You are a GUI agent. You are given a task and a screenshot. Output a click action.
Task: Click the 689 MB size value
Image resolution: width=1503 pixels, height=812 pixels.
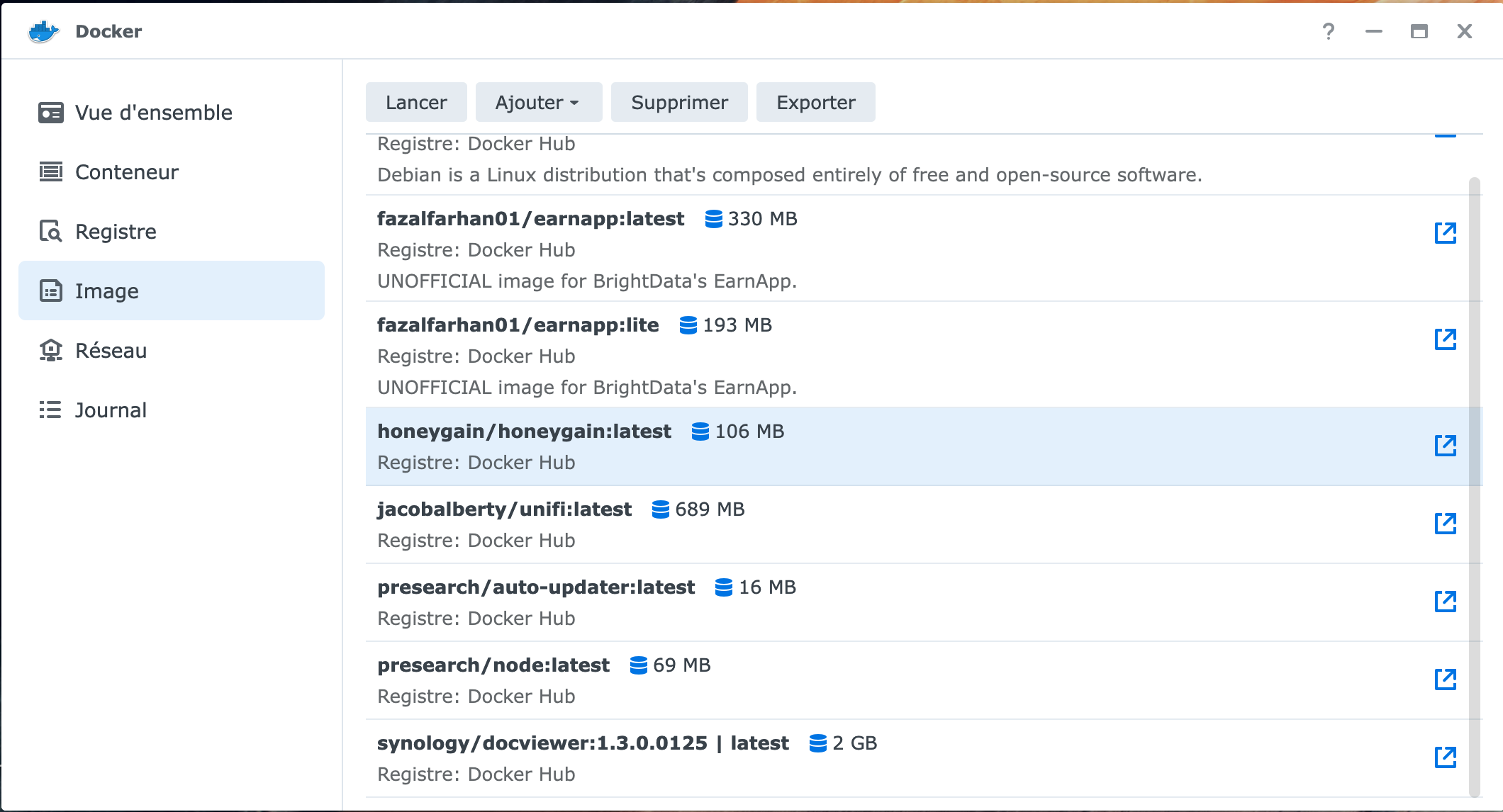(710, 509)
